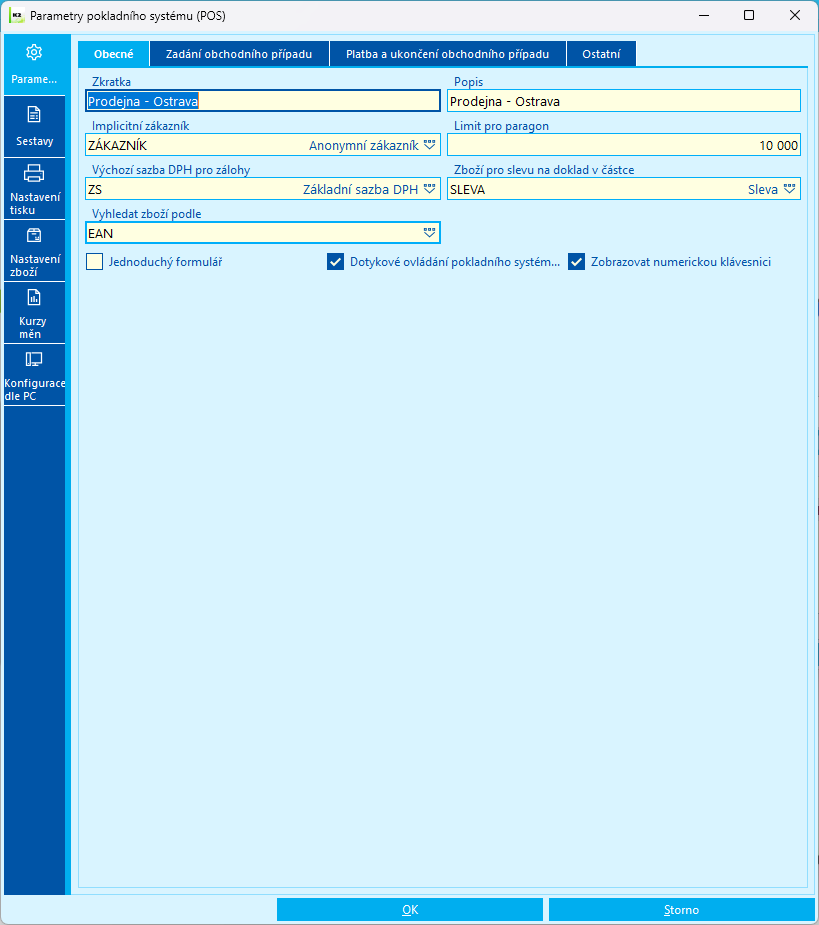
Task: Uncheck Zobrazovat numerickou klávesnici
Action: coord(576,261)
